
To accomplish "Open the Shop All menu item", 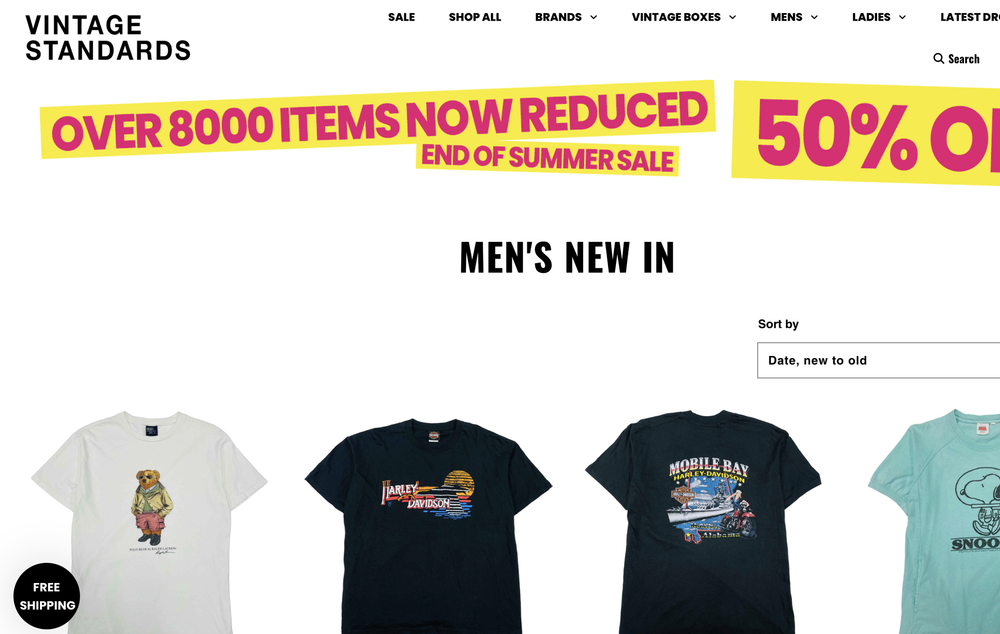I will point(474,17).
